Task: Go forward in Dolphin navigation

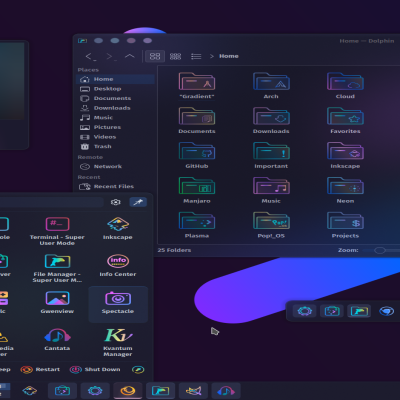Action: 110,56
